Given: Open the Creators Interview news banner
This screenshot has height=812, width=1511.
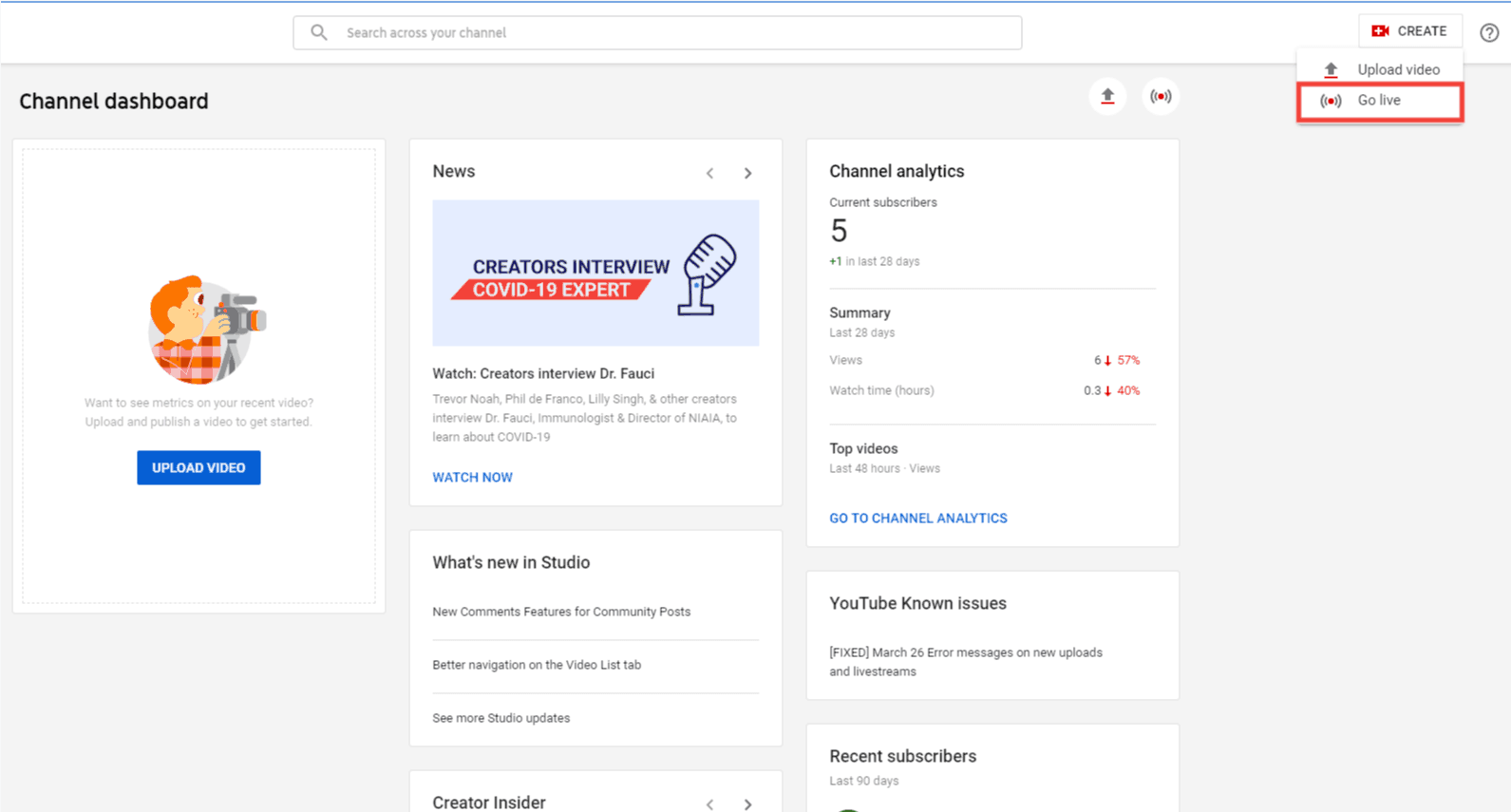Looking at the screenshot, I should (x=595, y=273).
